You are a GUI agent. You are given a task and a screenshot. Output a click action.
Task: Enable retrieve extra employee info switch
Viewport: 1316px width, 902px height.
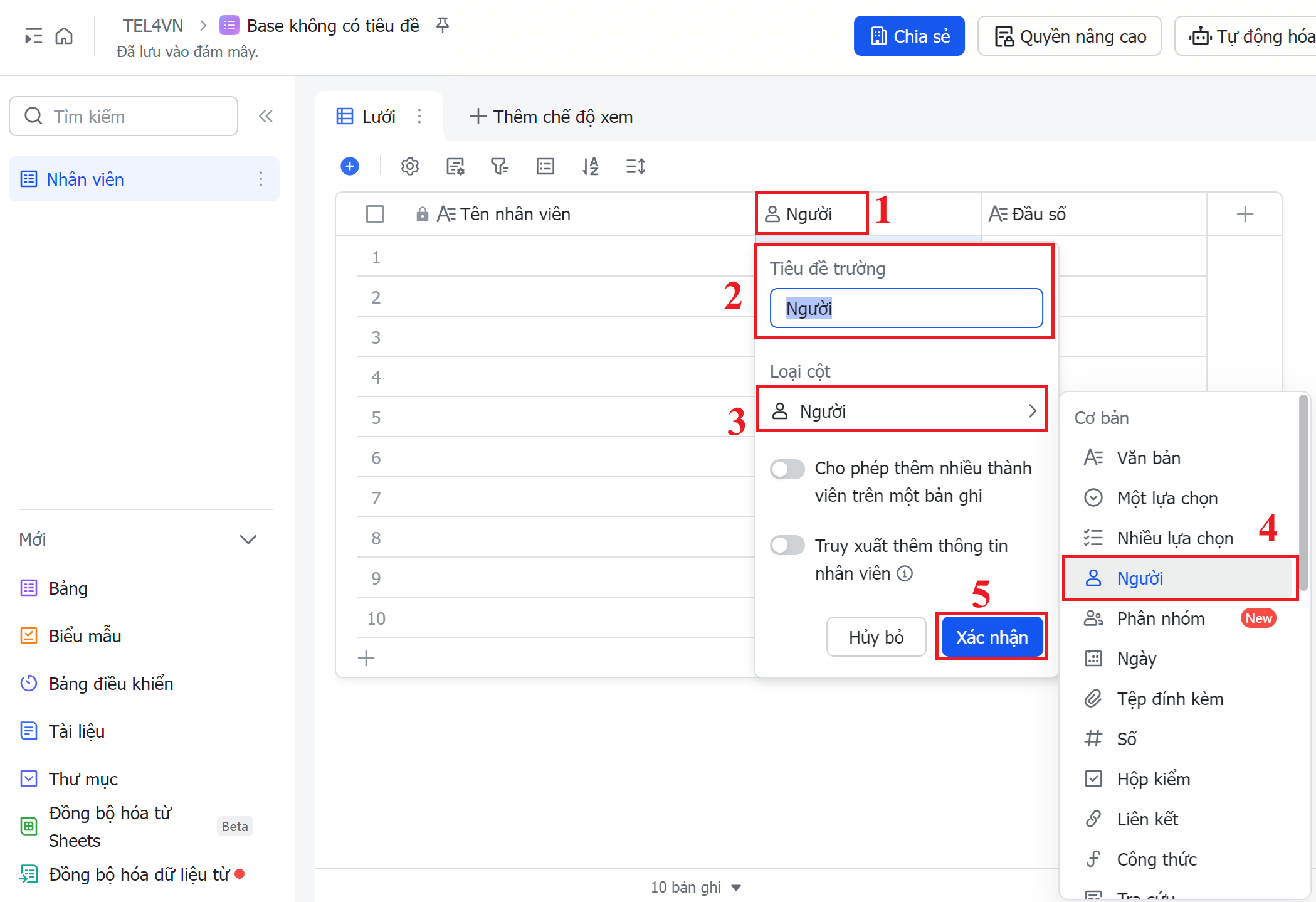787,545
